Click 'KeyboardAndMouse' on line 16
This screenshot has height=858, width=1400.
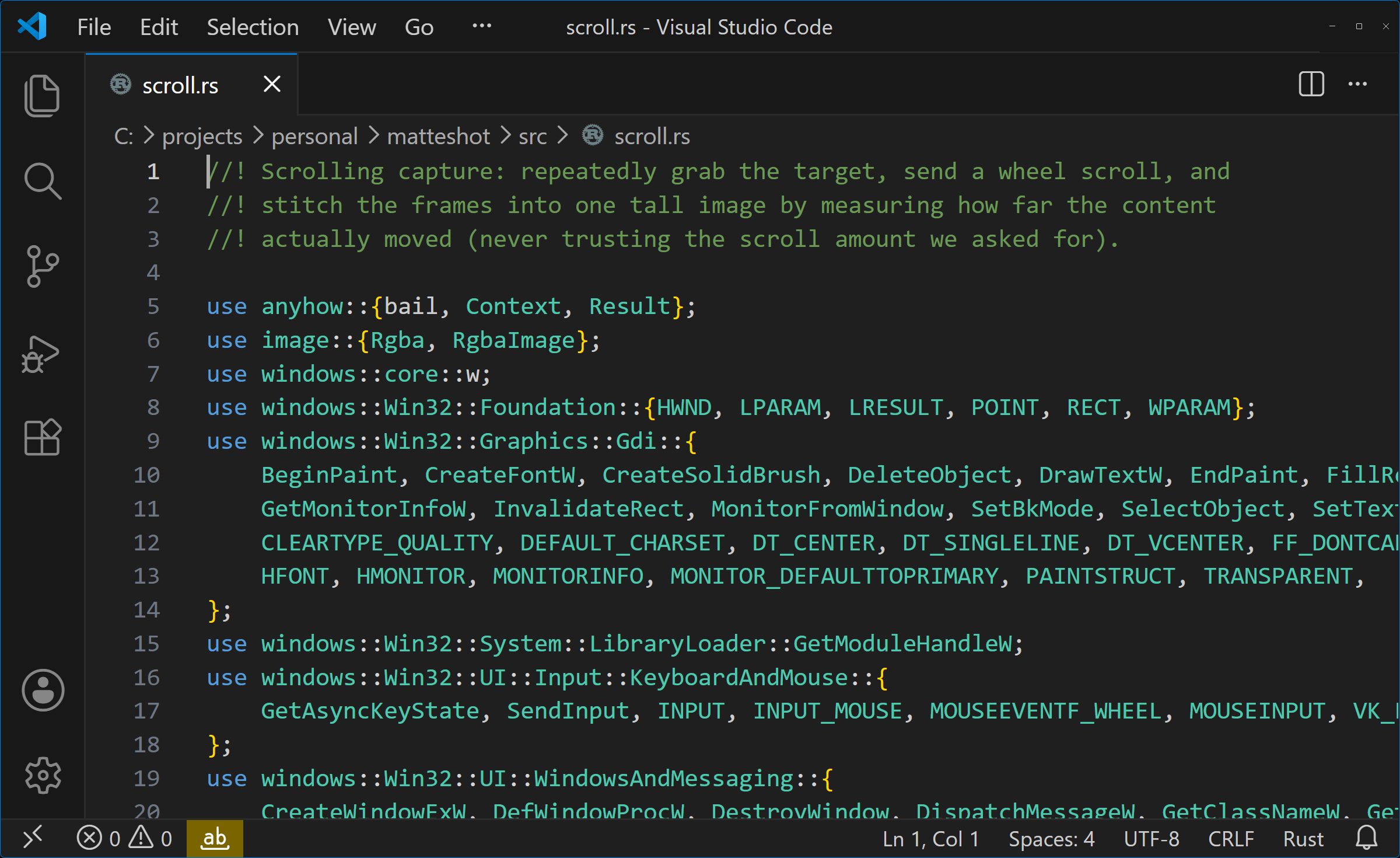(738, 678)
